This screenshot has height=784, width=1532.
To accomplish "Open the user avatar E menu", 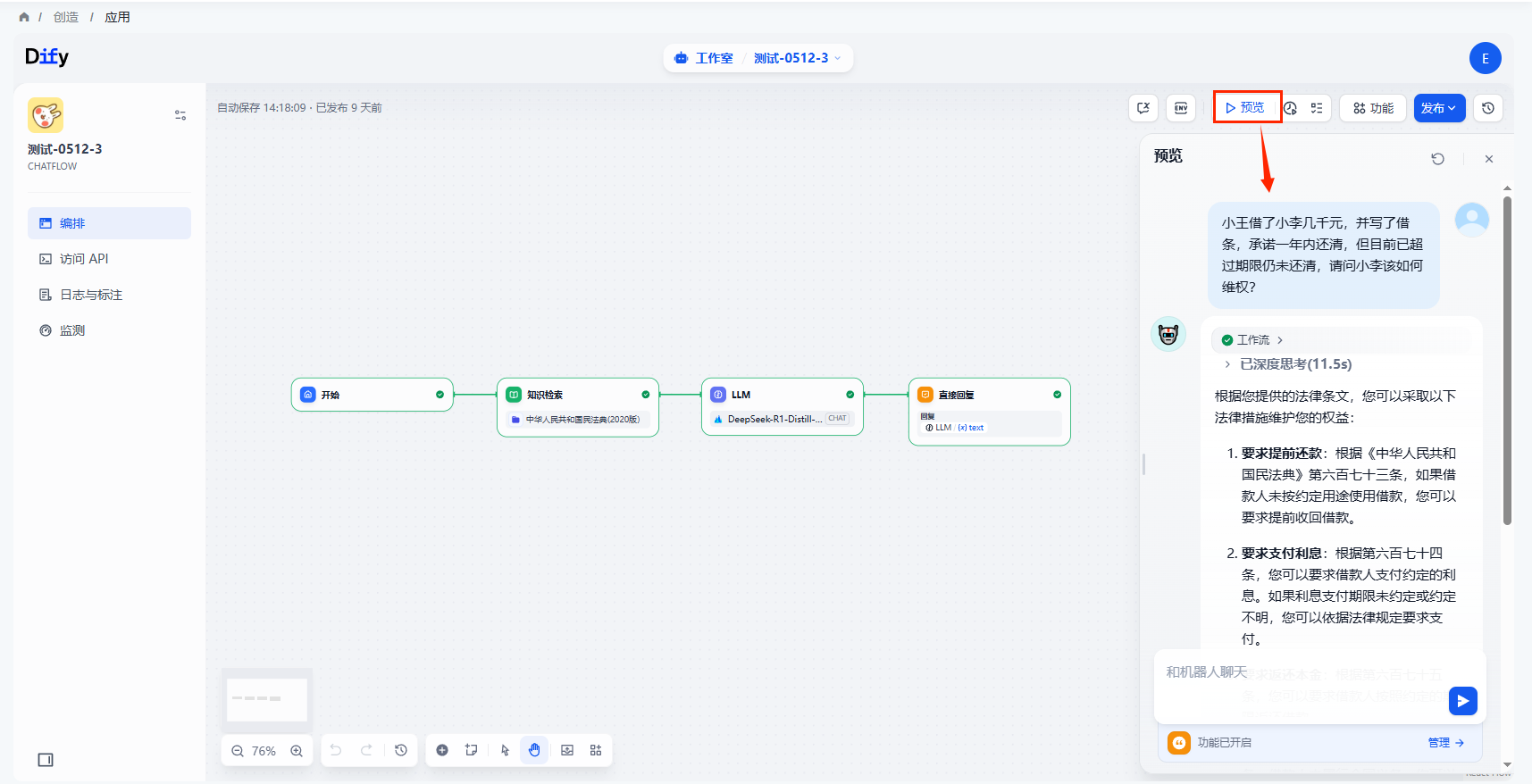I will (x=1485, y=58).
